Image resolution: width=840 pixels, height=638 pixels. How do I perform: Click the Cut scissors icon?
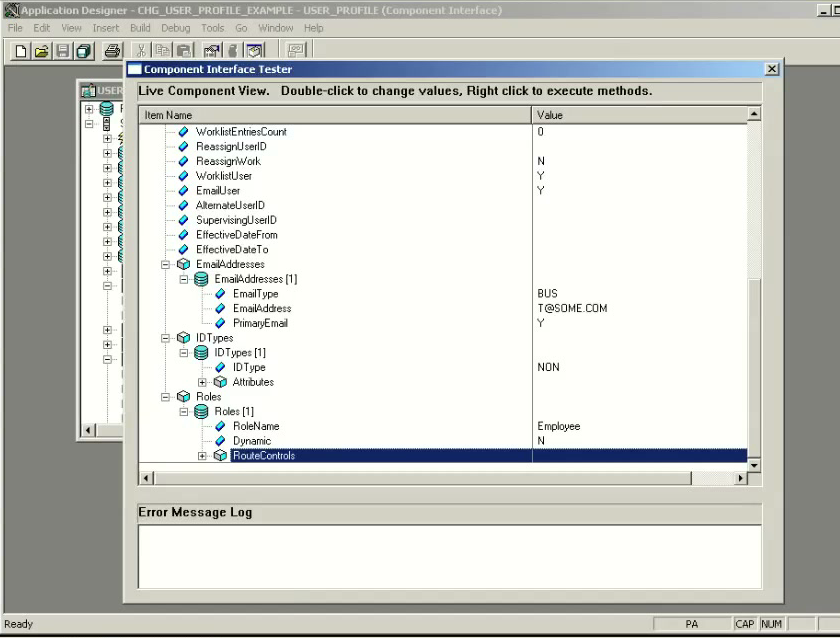141,51
